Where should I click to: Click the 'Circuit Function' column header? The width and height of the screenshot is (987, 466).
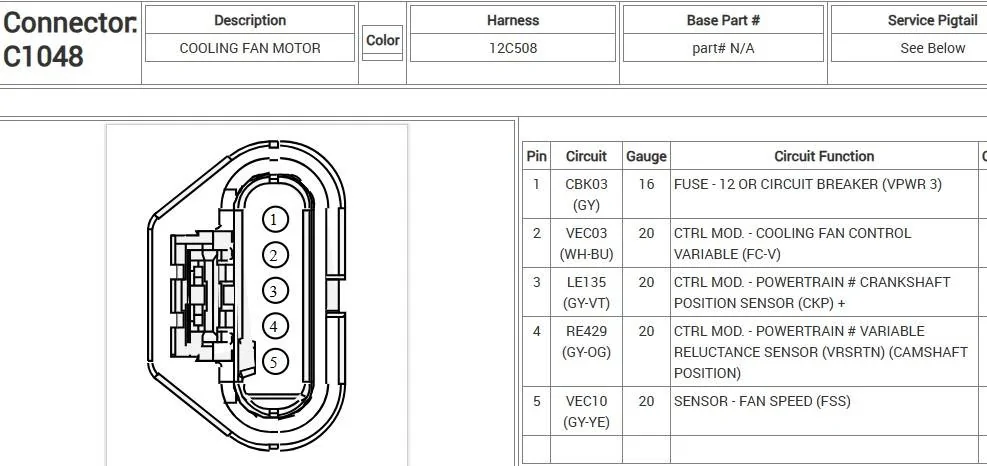[824, 156]
